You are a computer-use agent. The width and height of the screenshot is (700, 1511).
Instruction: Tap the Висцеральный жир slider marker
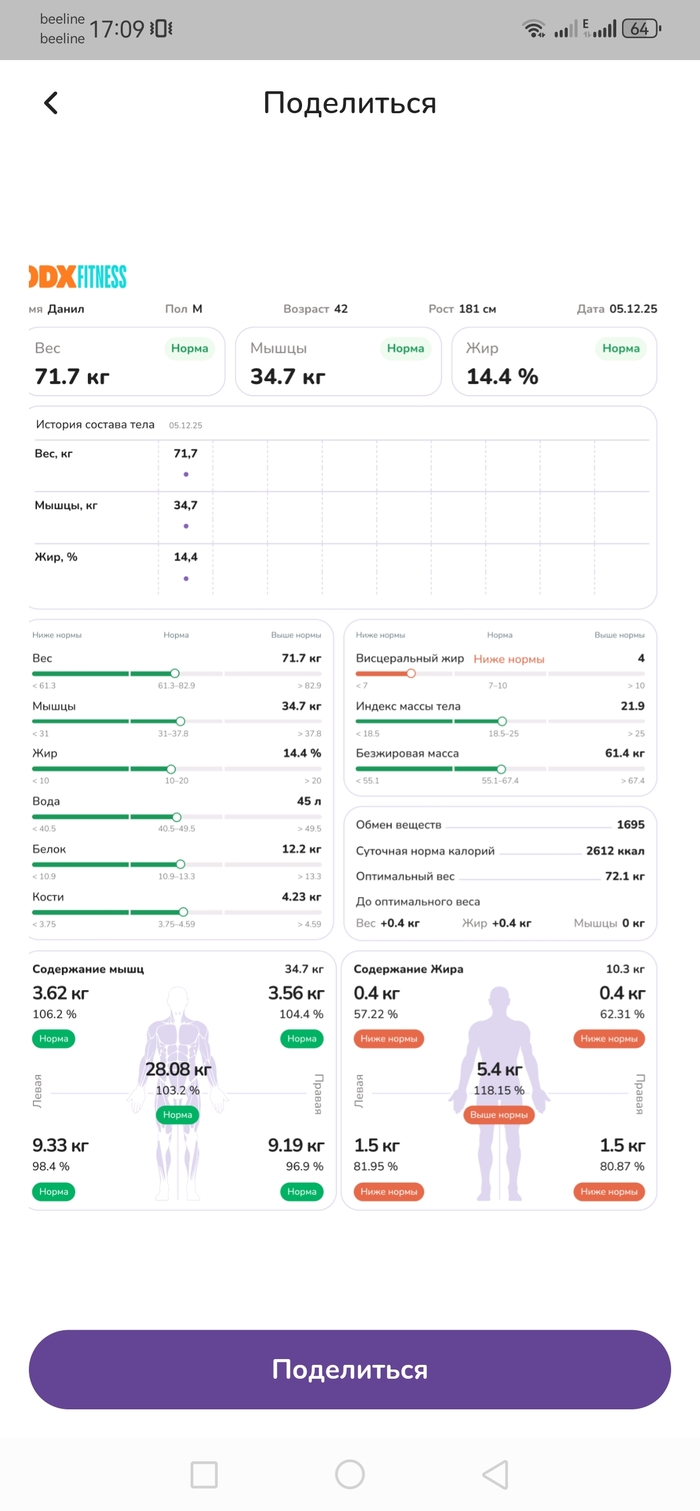pos(411,673)
